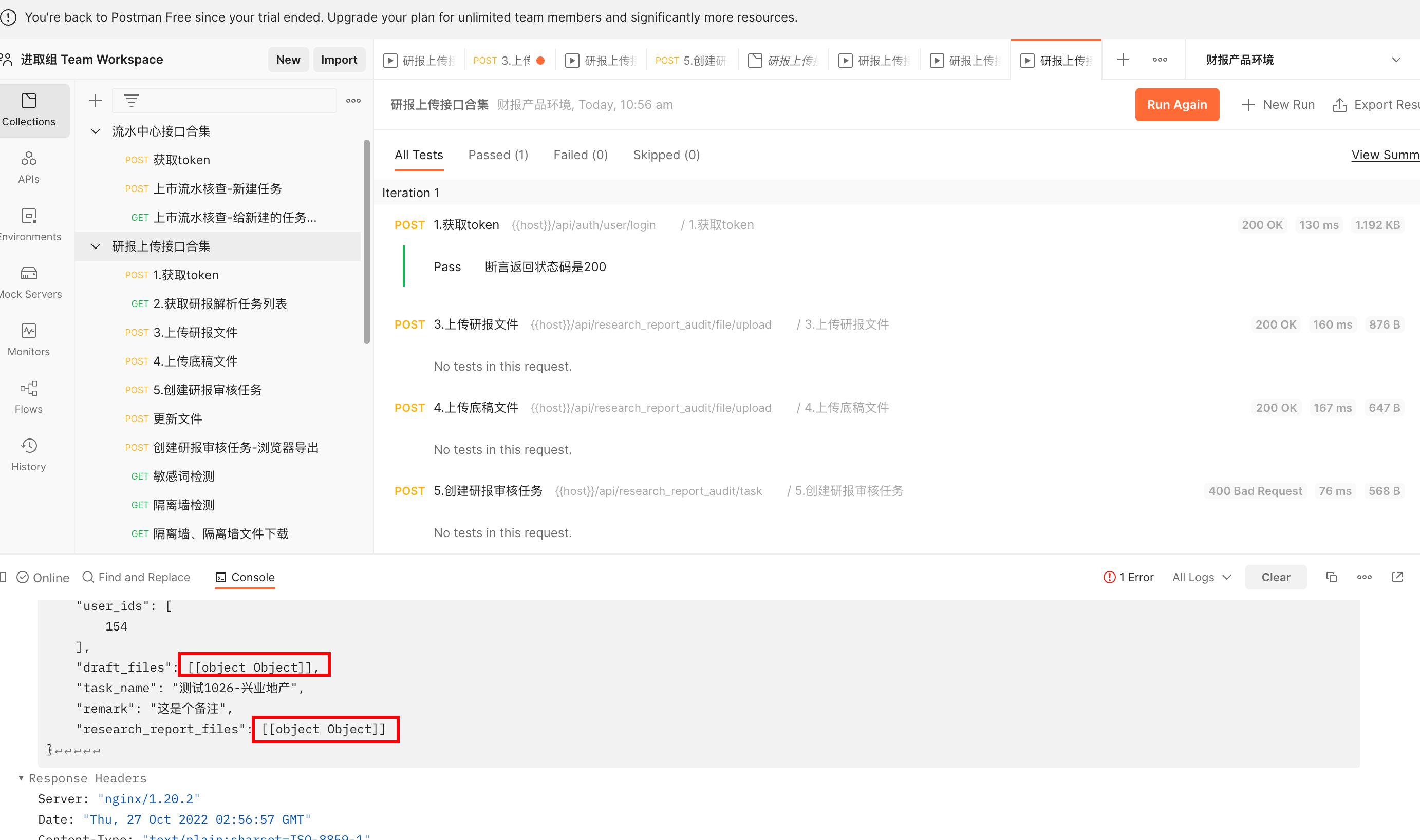1420x840 pixels.
Task: Select the APIs sidebar icon
Action: tap(28, 167)
